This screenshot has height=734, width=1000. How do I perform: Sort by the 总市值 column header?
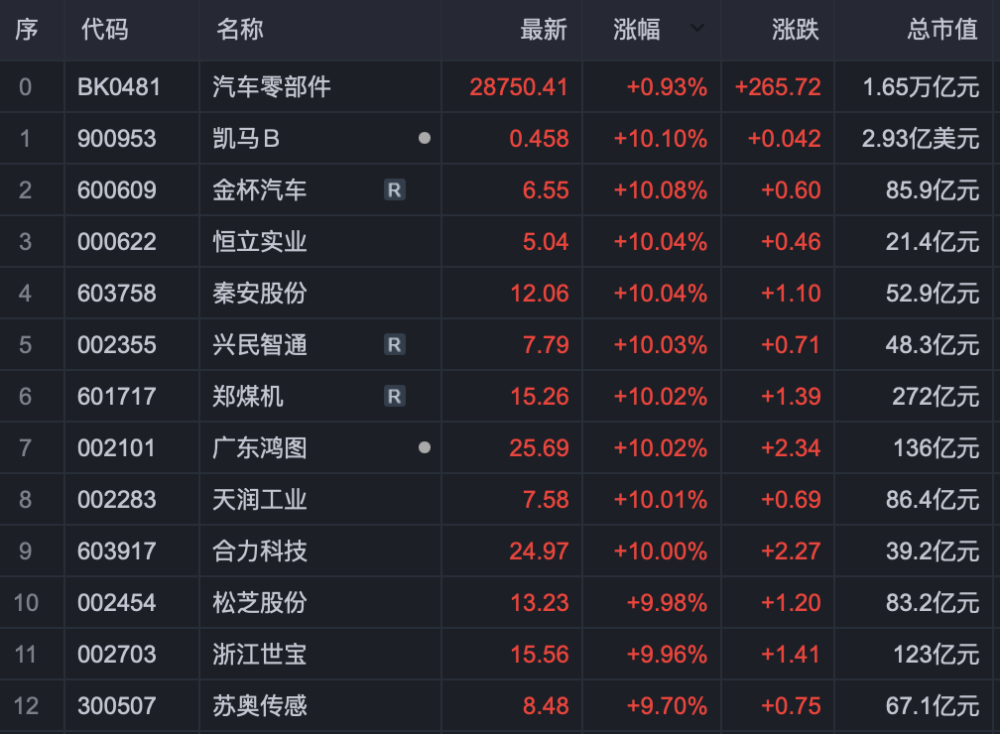point(942,30)
